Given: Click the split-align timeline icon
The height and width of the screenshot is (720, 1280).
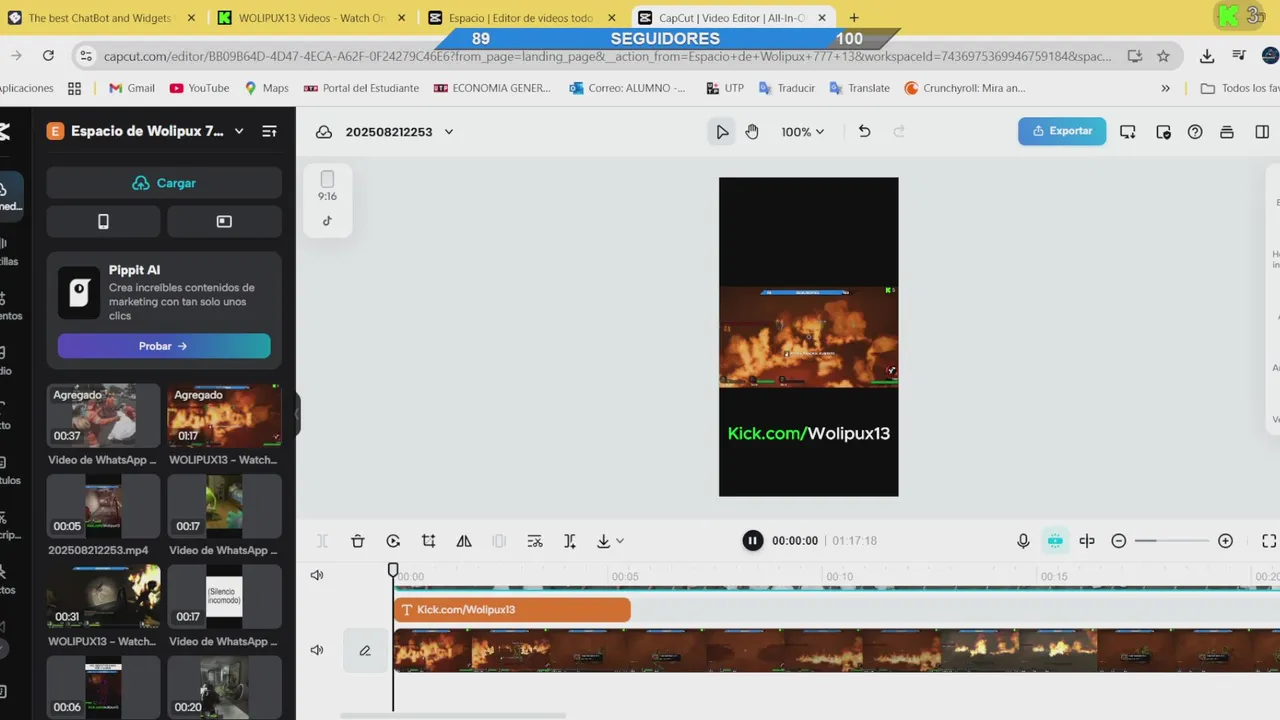Looking at the screenshot, I should coord(1087,541).
